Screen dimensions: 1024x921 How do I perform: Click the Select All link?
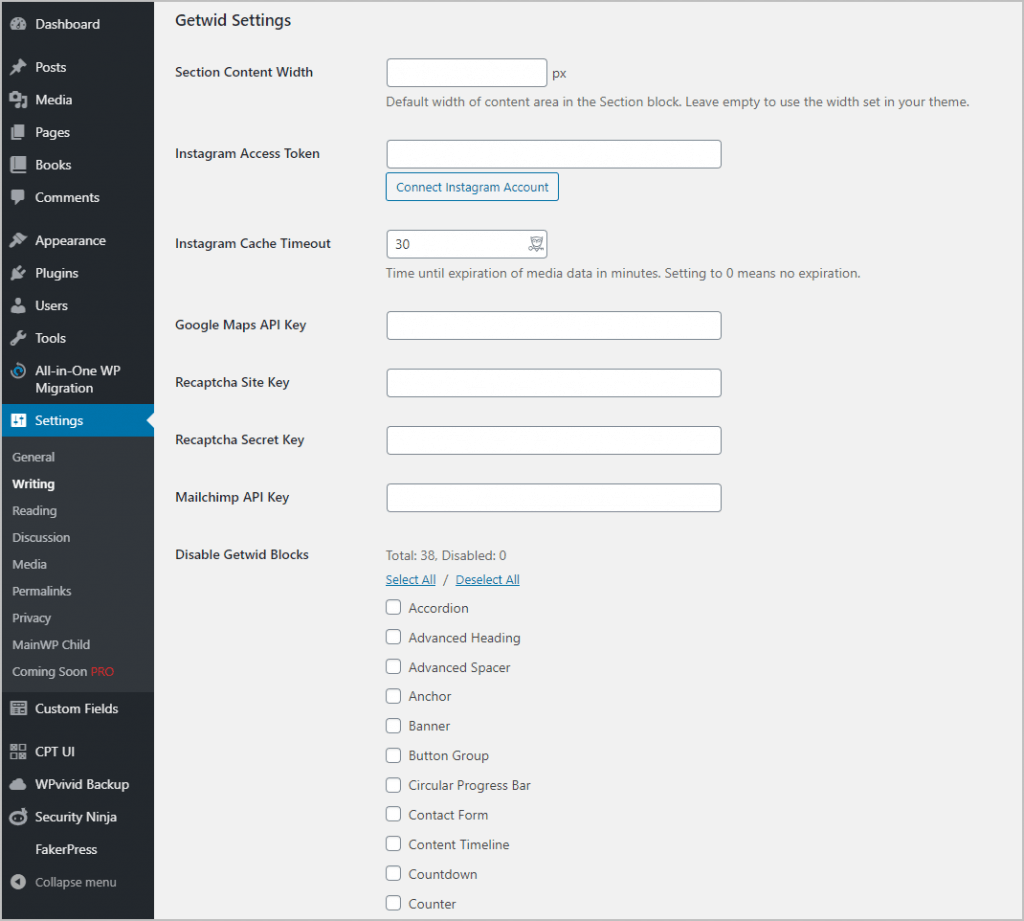pyautogui.click(x=411, y=579)
